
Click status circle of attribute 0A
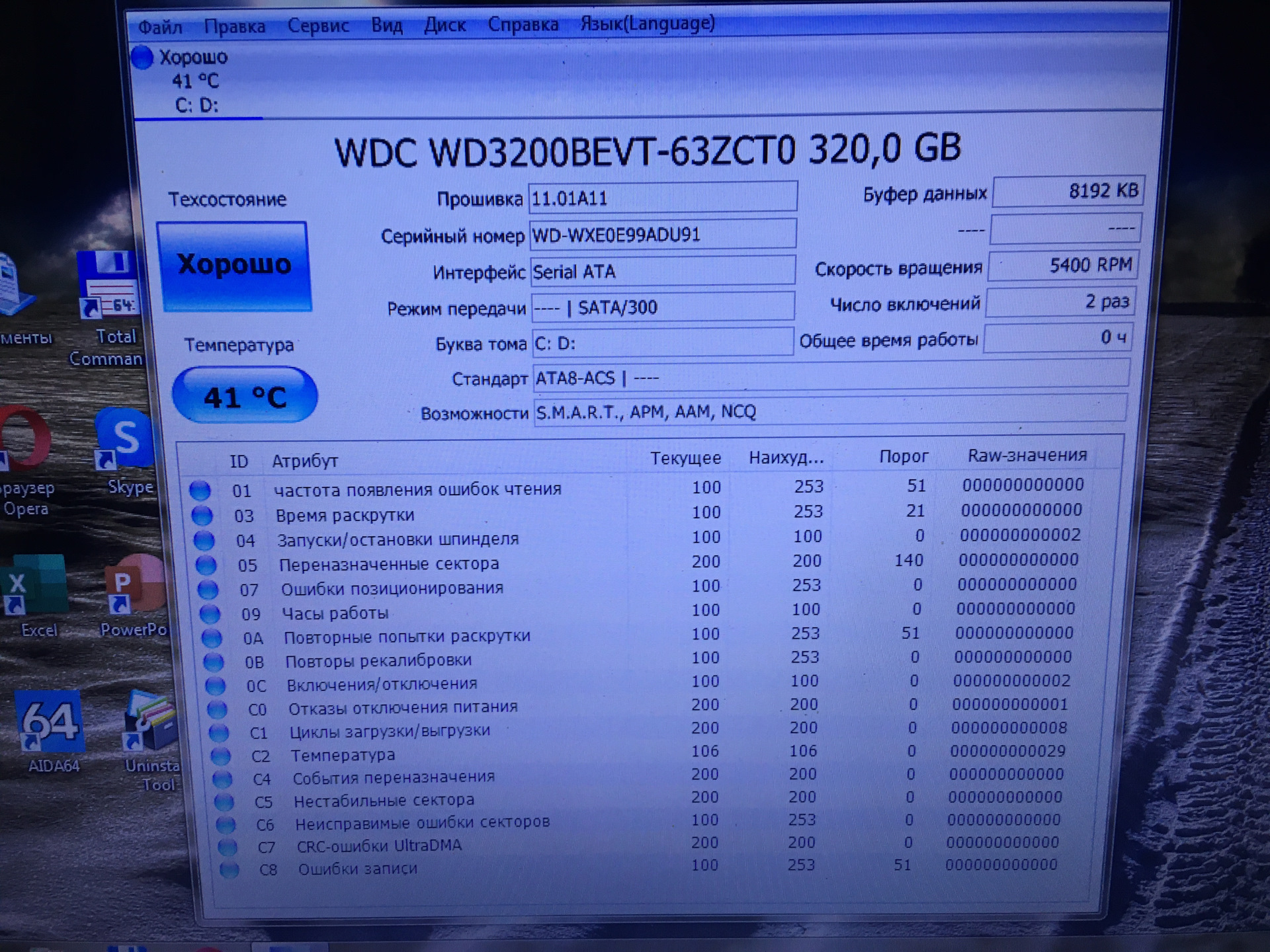(212, 638)
